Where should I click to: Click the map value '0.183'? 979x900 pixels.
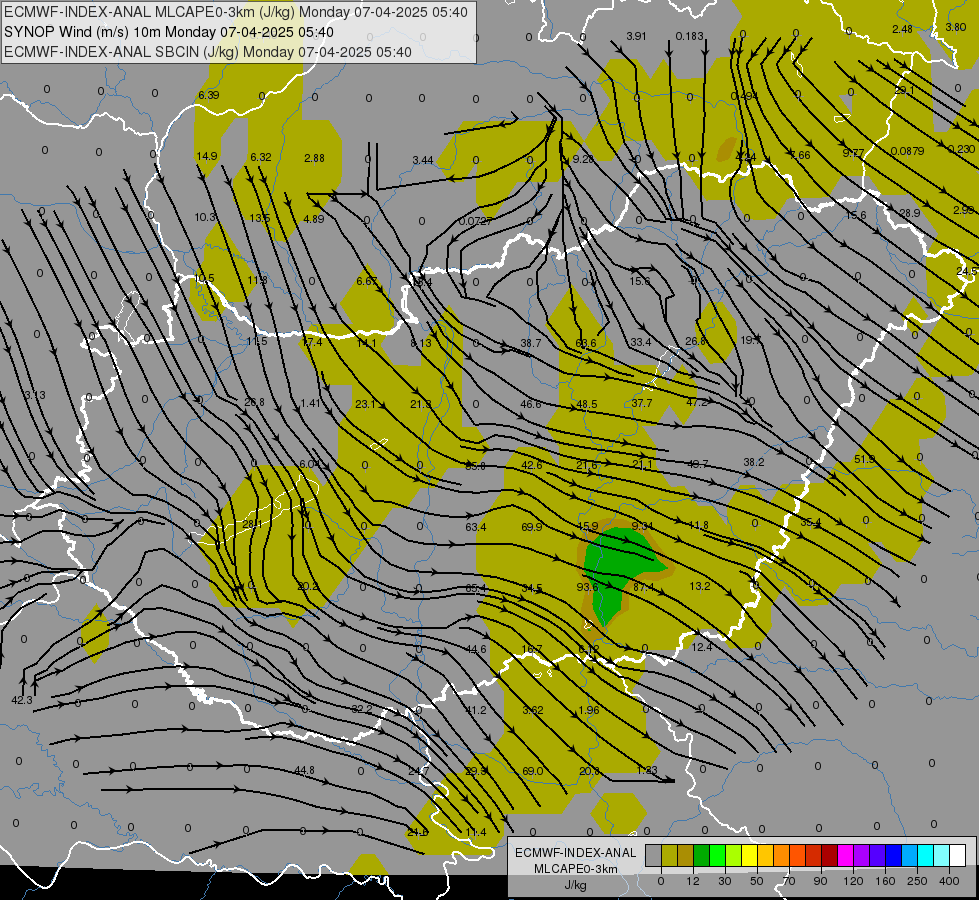689,36
